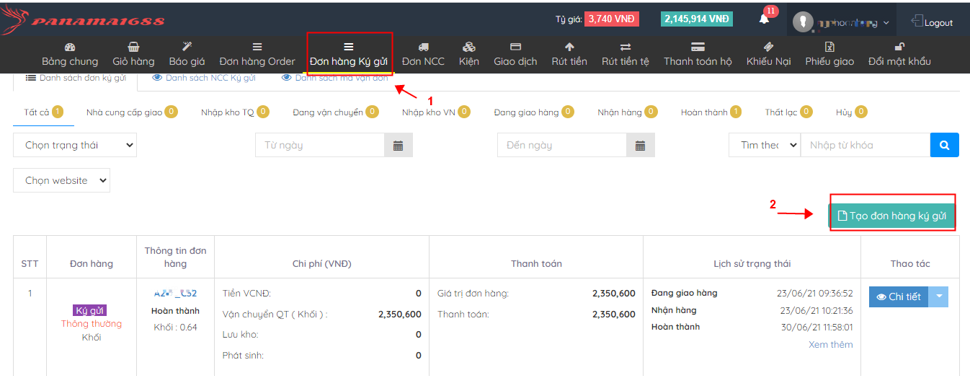
Task: Switch to Danh sách mã vận đơn tab
Action: (x=335, y=78)
